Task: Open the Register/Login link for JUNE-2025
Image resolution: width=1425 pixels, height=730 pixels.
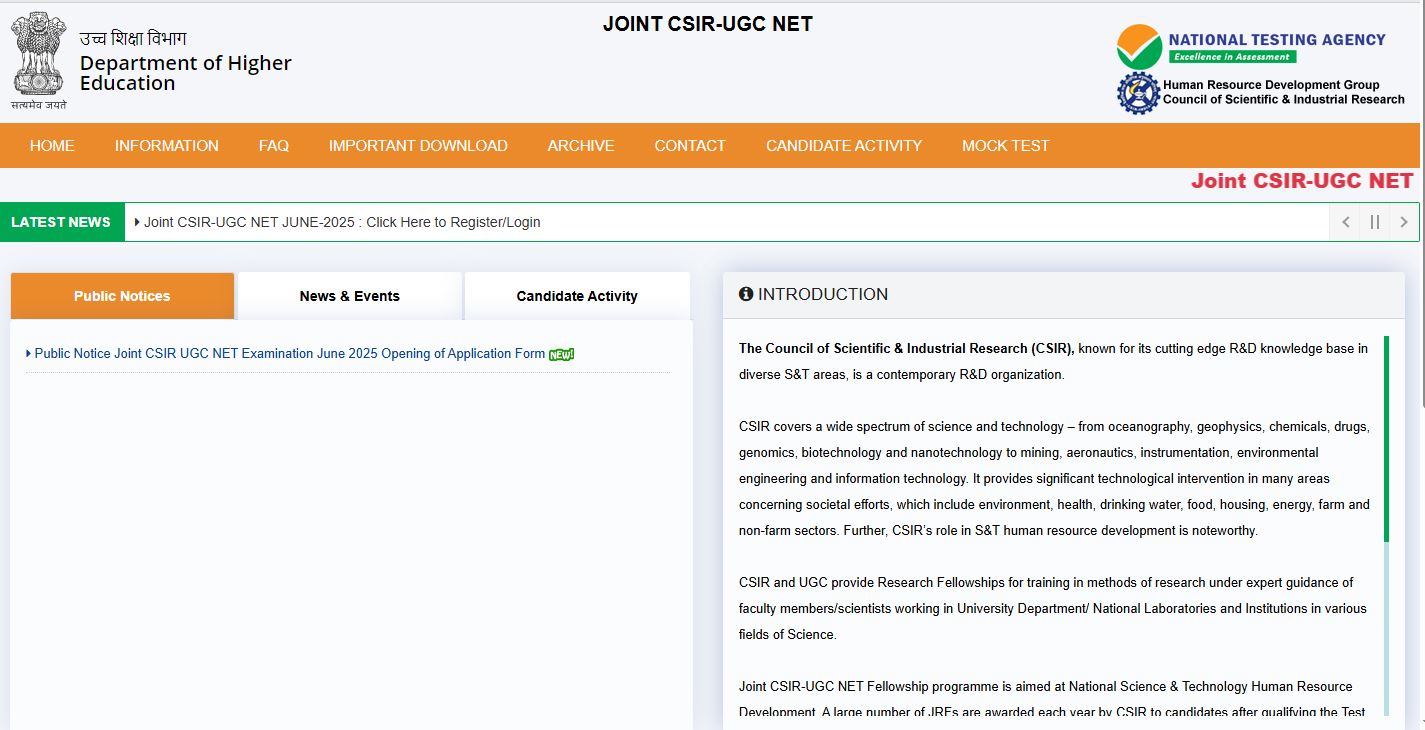Action: click(343, 222)
